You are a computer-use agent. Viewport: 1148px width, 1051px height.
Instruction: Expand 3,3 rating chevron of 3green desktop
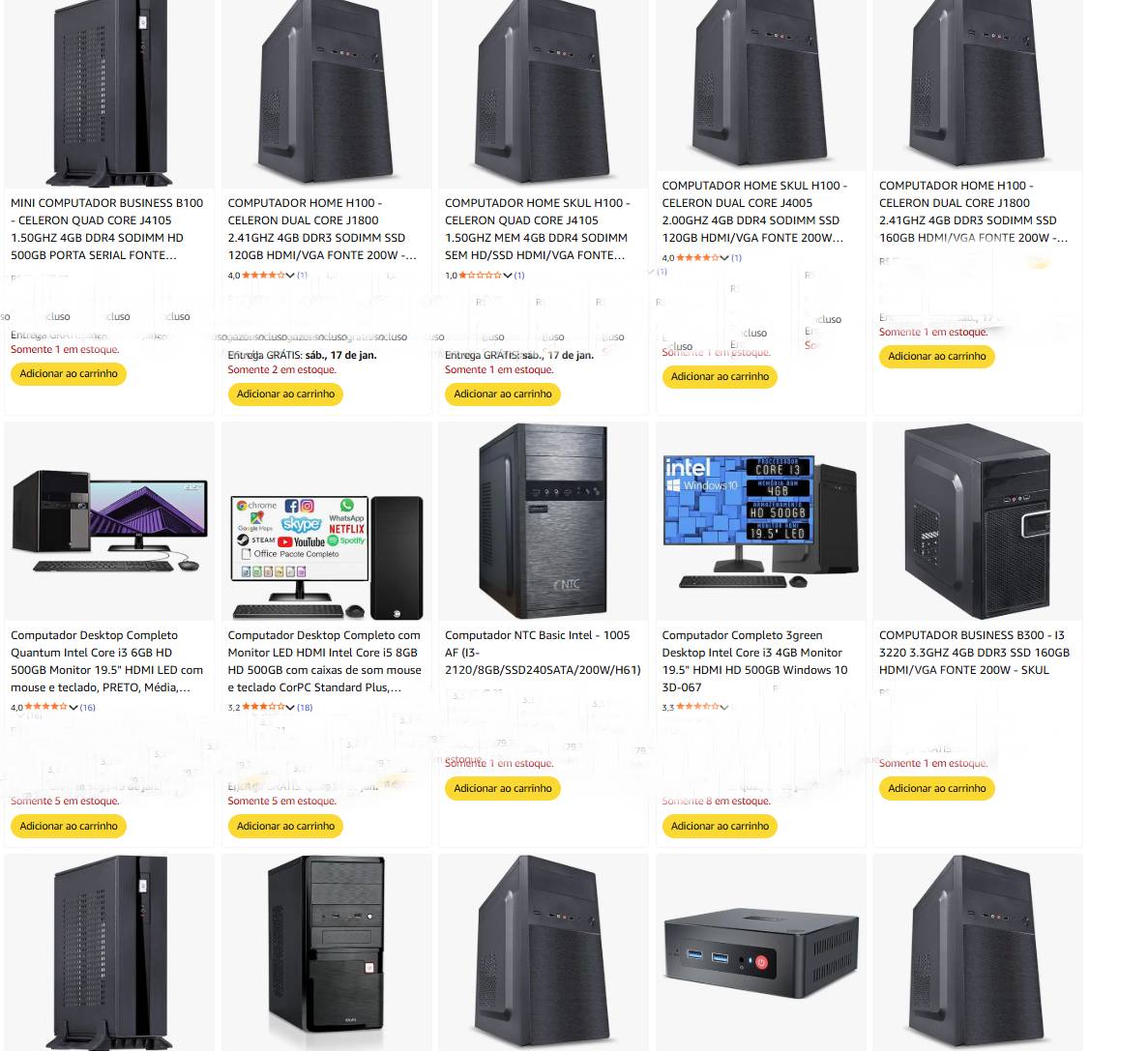[724, 707]
